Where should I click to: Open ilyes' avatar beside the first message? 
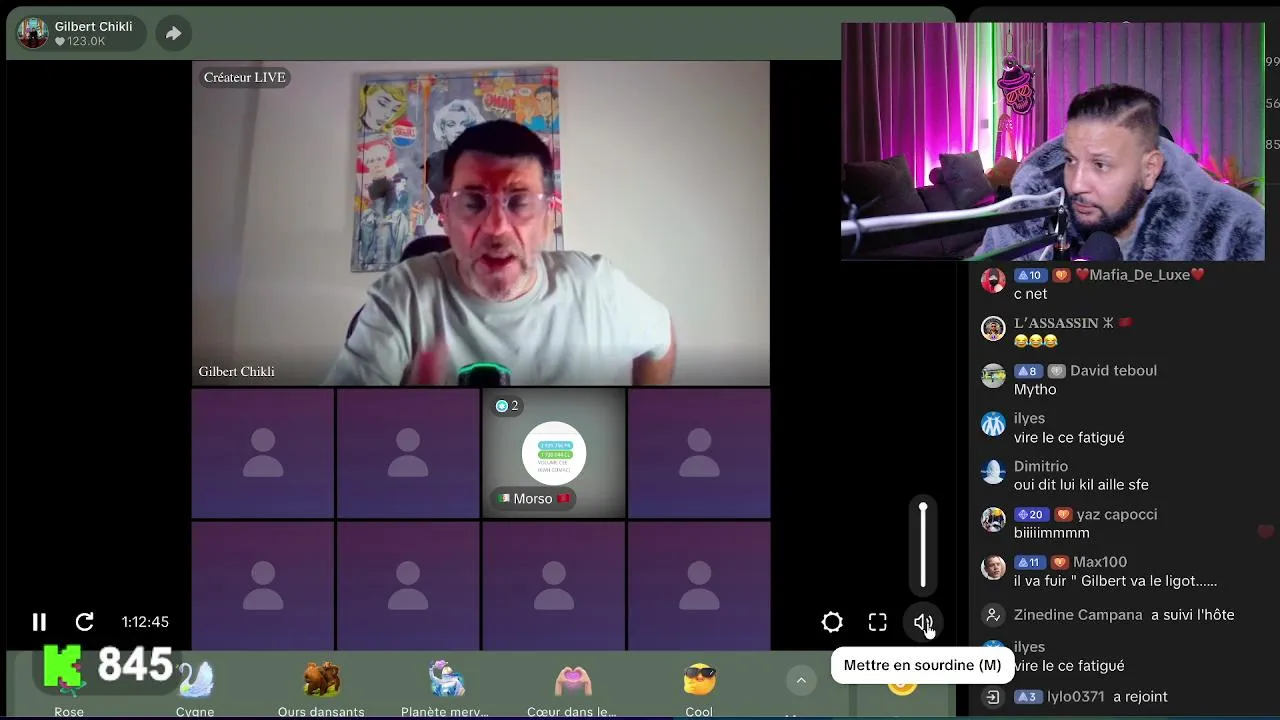[993, 424]
